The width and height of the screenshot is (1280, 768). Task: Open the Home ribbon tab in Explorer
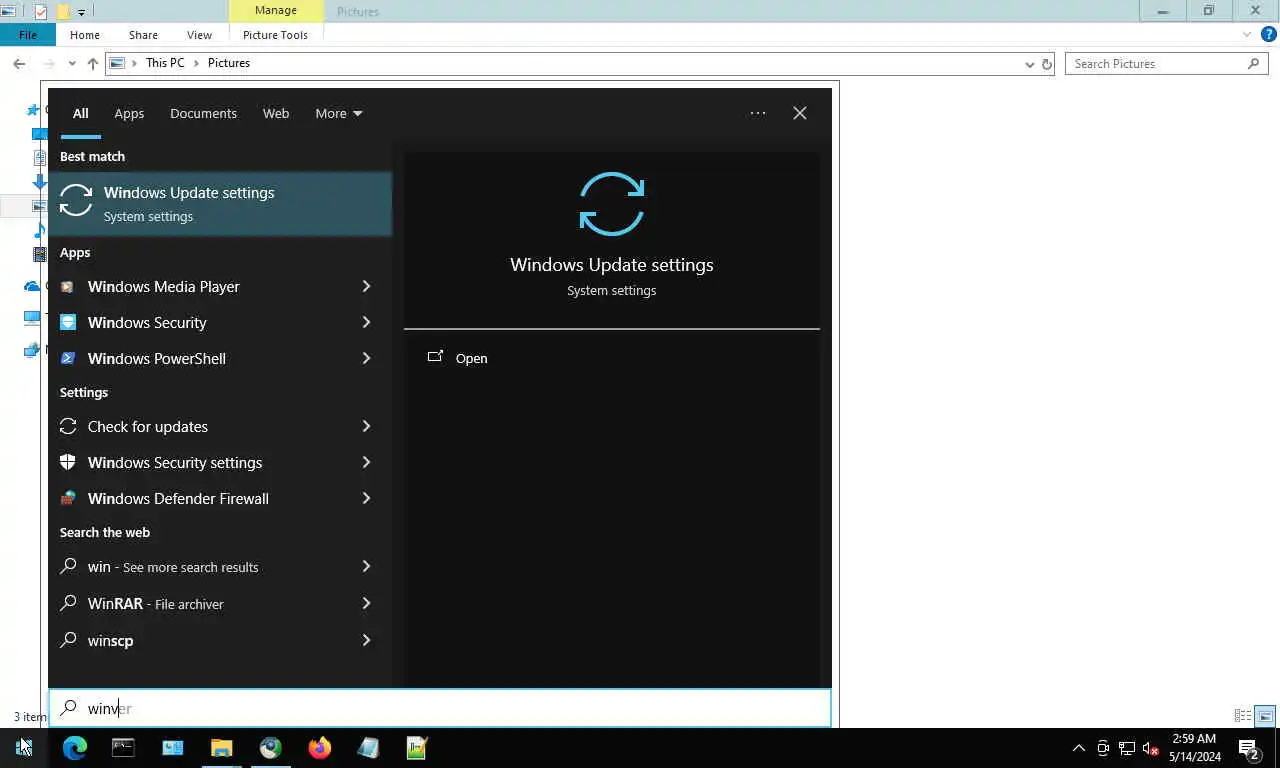point(85,35)
